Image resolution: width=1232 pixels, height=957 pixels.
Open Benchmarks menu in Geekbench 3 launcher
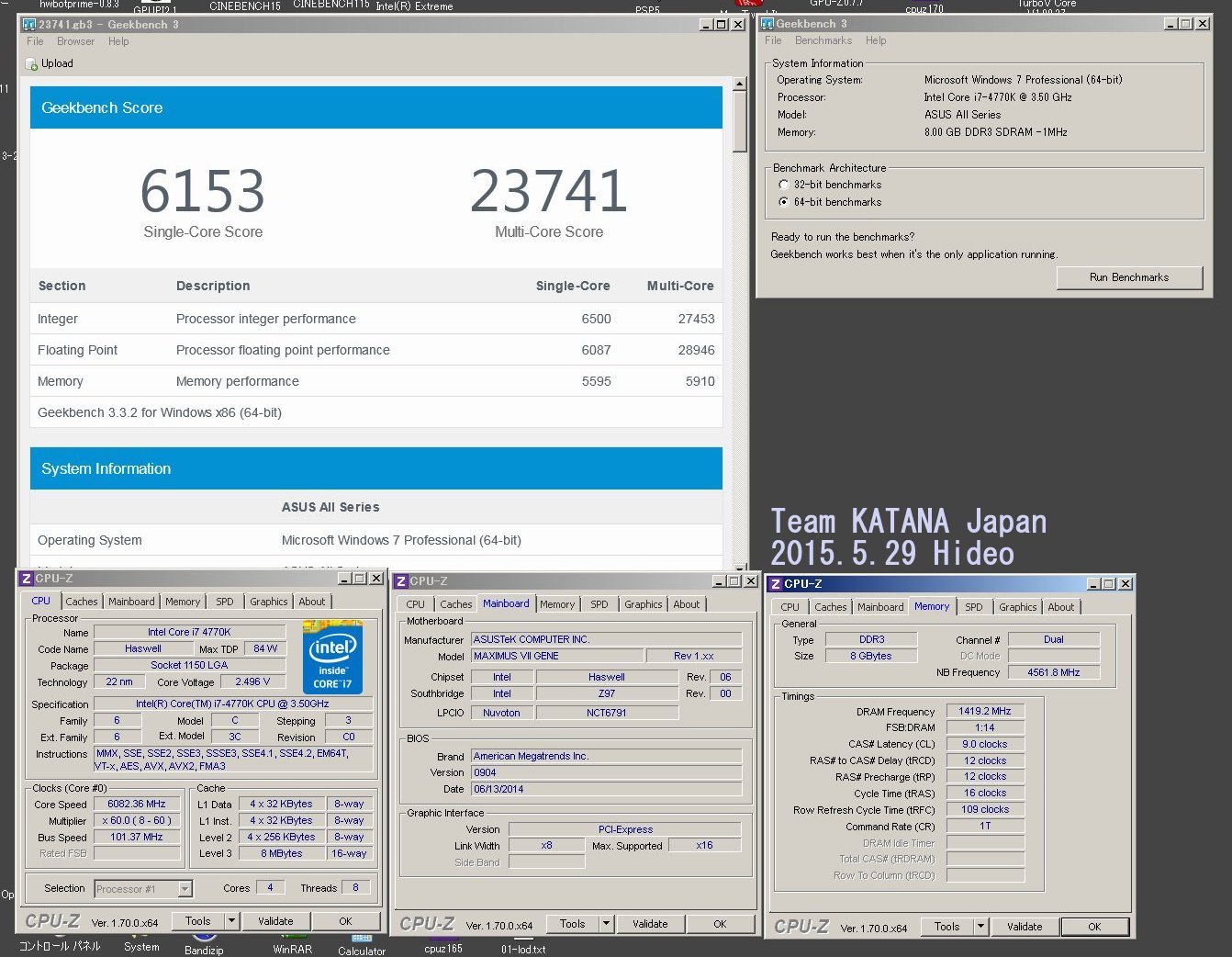[823, 40]
